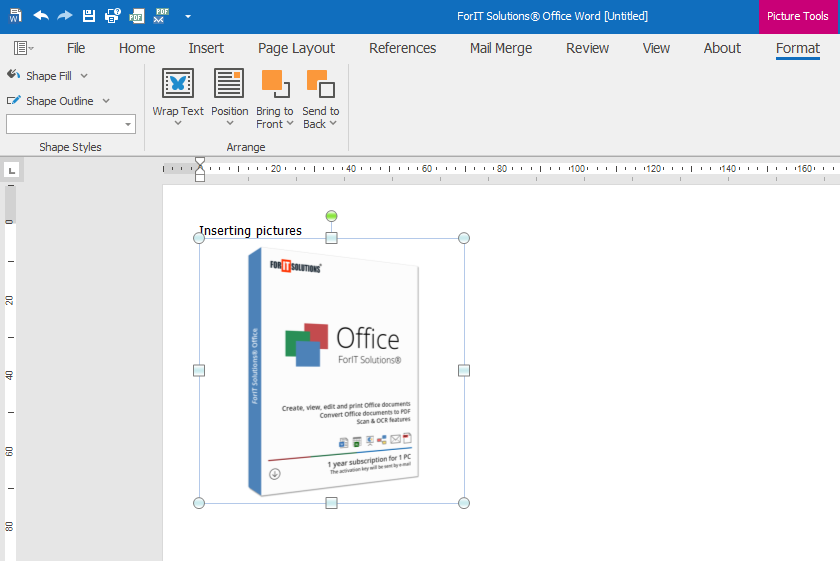Click the Word app icon in title bar
This screenshot has height=561, width=840.
point(16,16)
